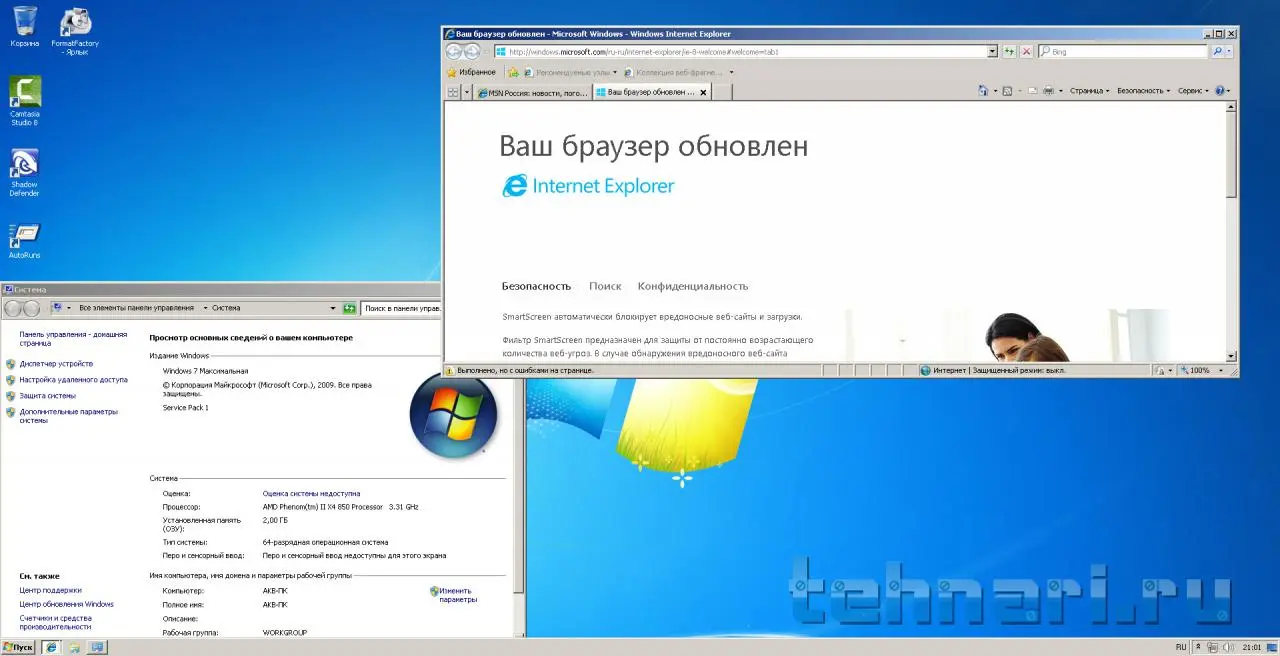The height and width of the screenshot is (656, 1280).
Task: Print the page with printer icon
Action: point(1048,91)
